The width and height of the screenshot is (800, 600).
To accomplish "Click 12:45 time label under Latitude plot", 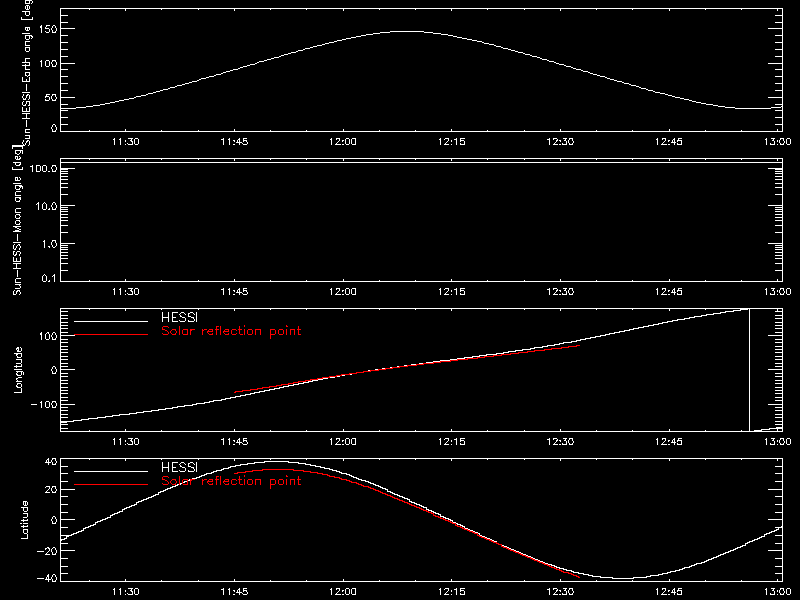I will tap(669, 592).
